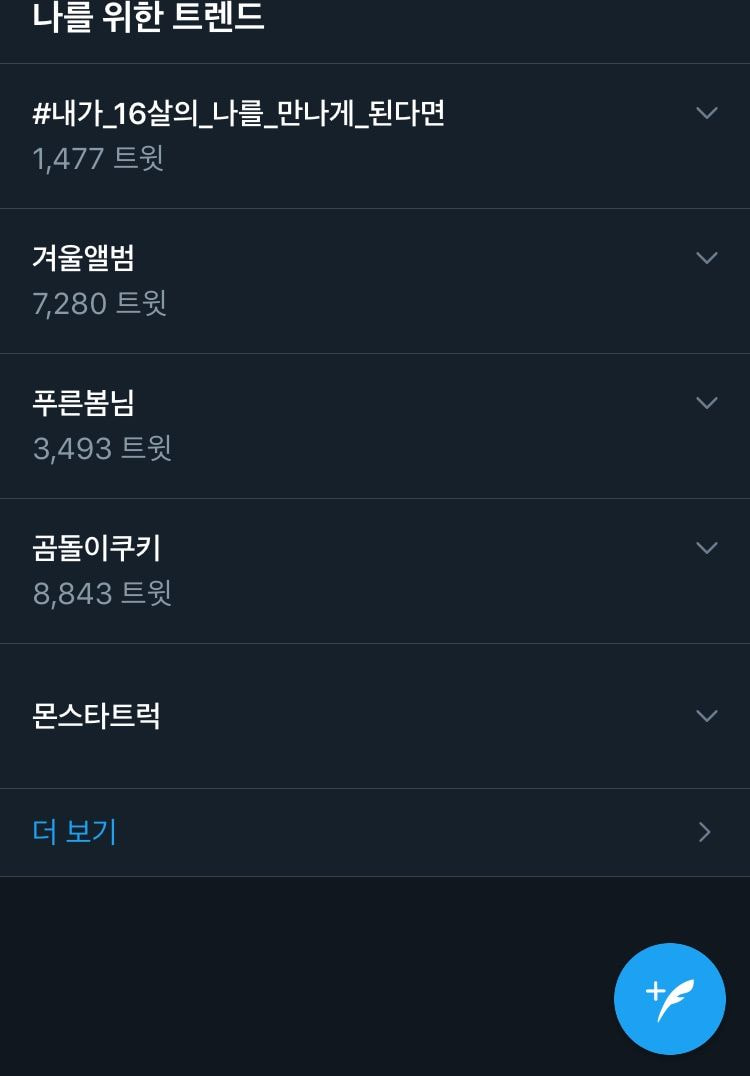Open the 푸른봄님 trend

[84, 403]
